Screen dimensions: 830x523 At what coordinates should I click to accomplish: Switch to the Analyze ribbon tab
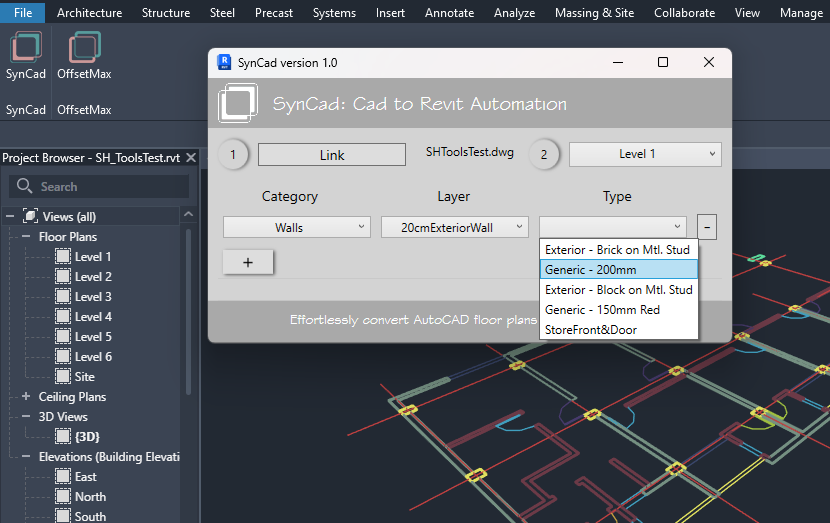pos(515,13)
